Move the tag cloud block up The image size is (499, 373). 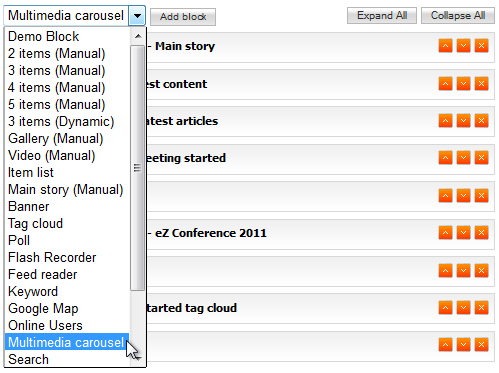coord(445,308)
